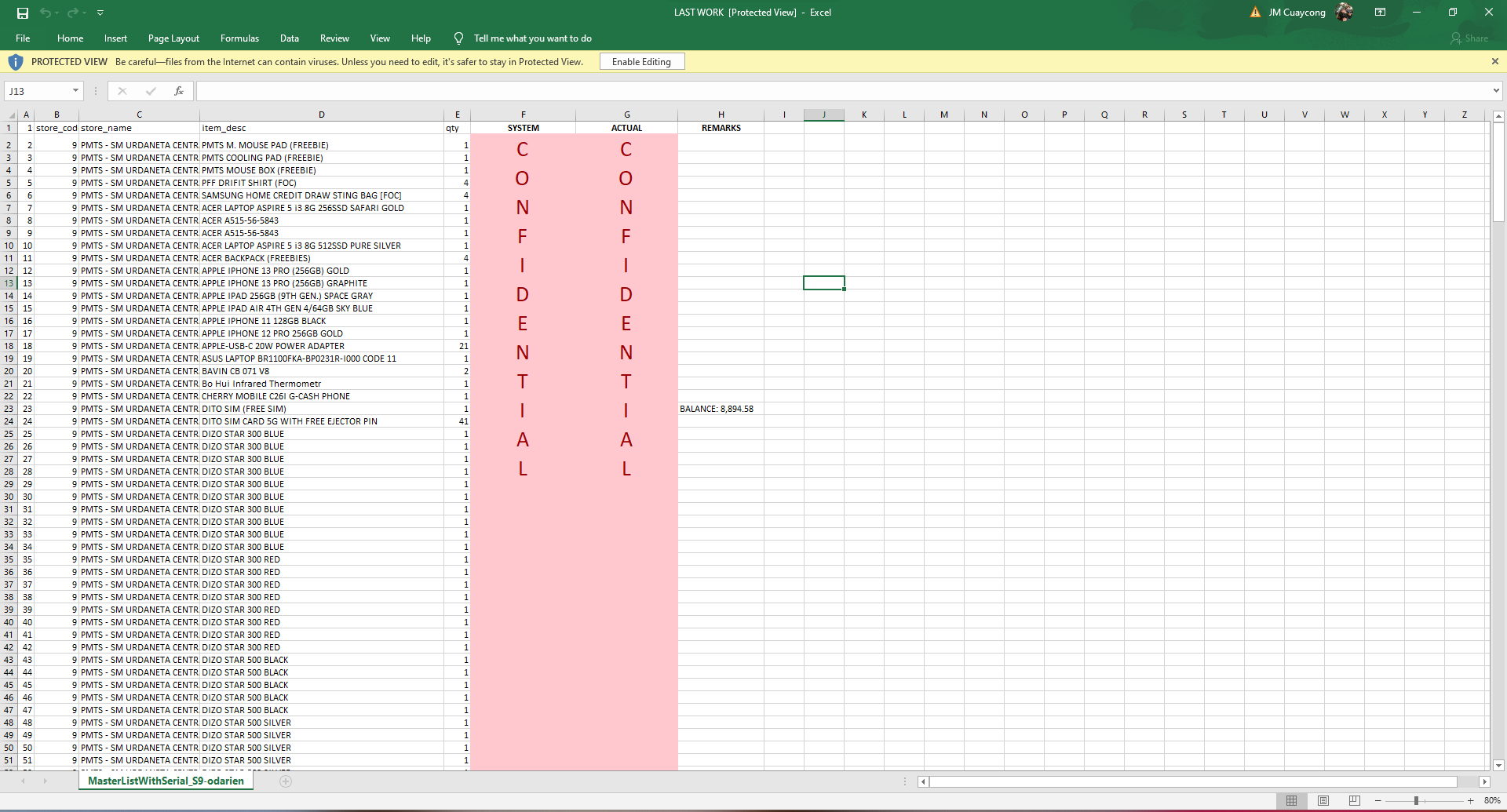1507x812 pixels.
Task: Click the zoom in plus button
Action: pos(1470,800)
